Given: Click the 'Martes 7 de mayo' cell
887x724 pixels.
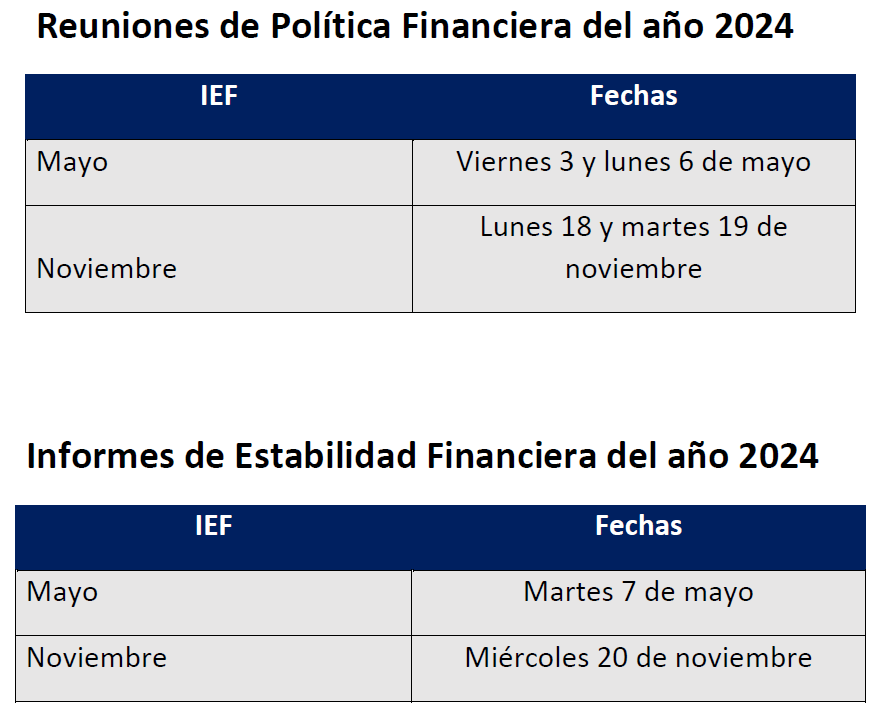Looking at the screenshot, I should pyautogui.click(x=638, y=592).
